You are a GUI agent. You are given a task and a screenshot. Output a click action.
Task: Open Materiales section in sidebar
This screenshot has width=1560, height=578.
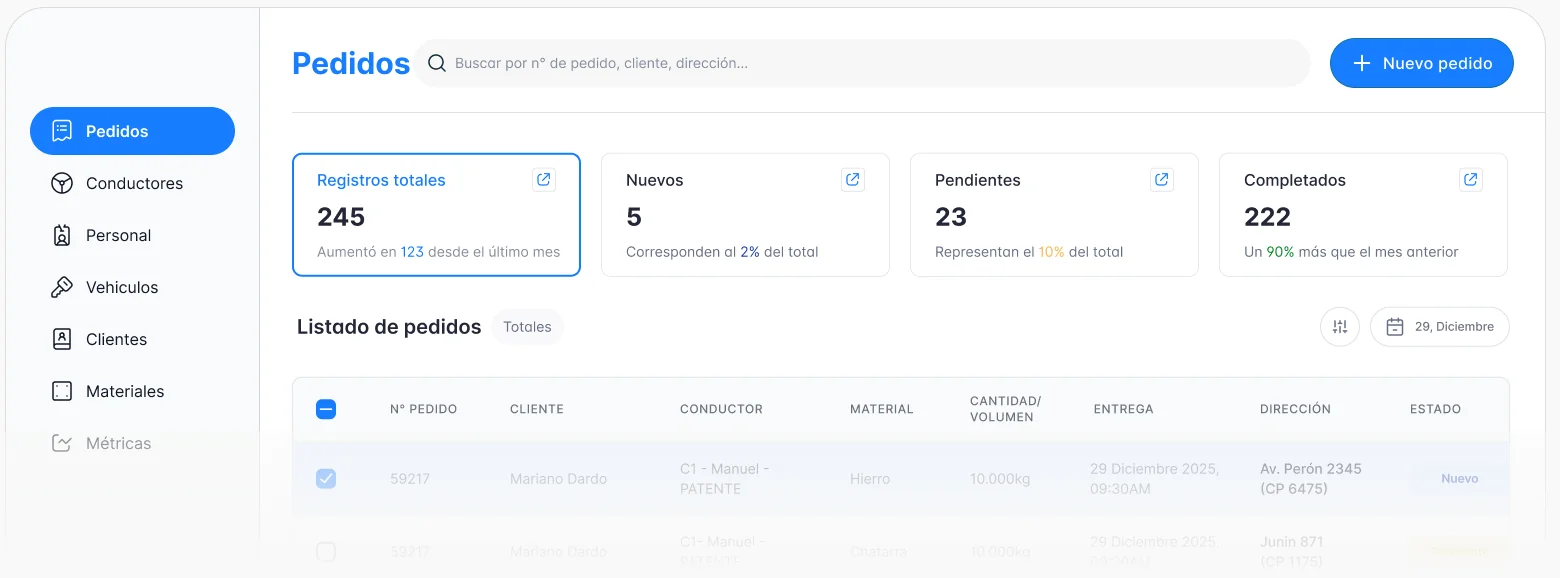click(x=132, y=391)
